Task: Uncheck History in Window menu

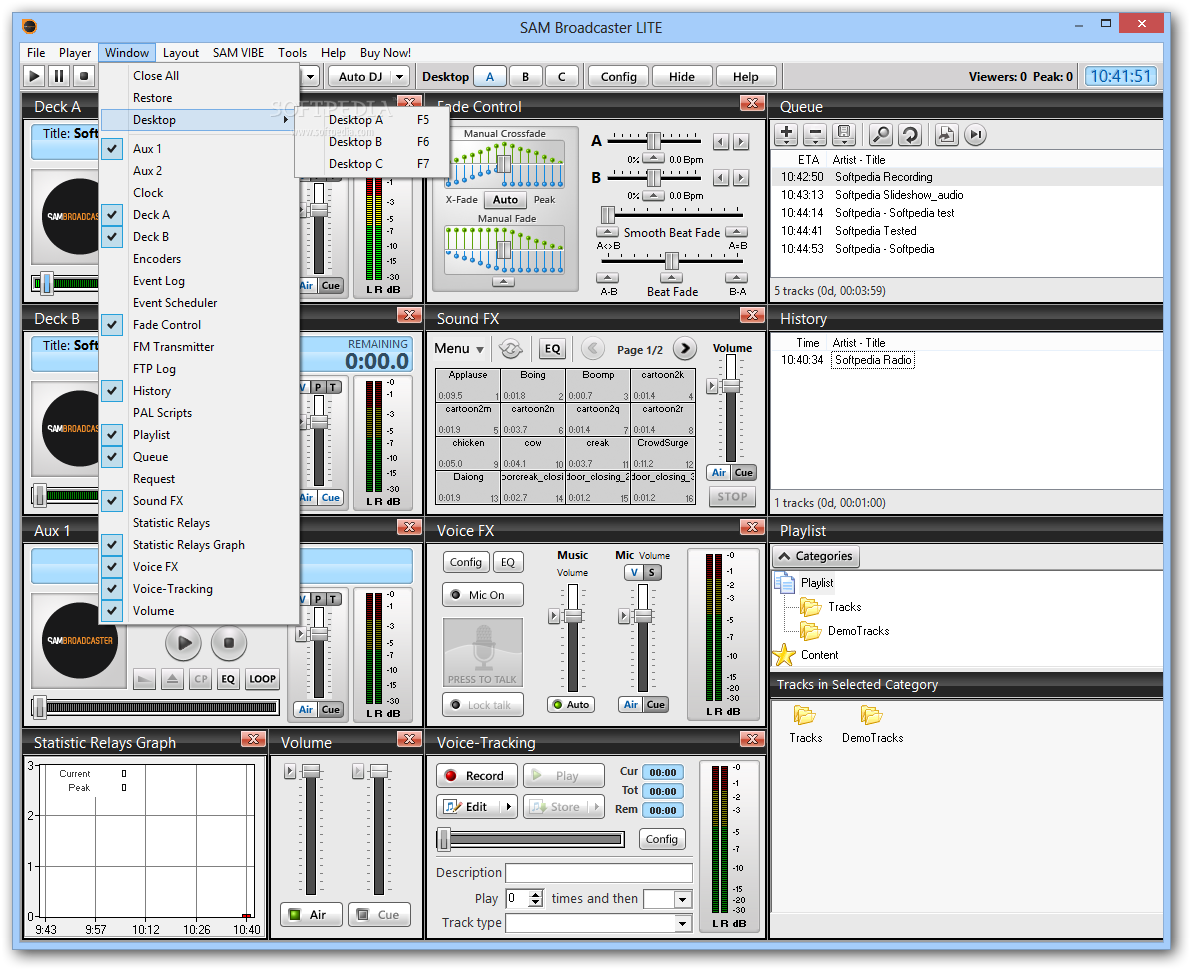Action: pyautogui.click(x=200, y=391)
